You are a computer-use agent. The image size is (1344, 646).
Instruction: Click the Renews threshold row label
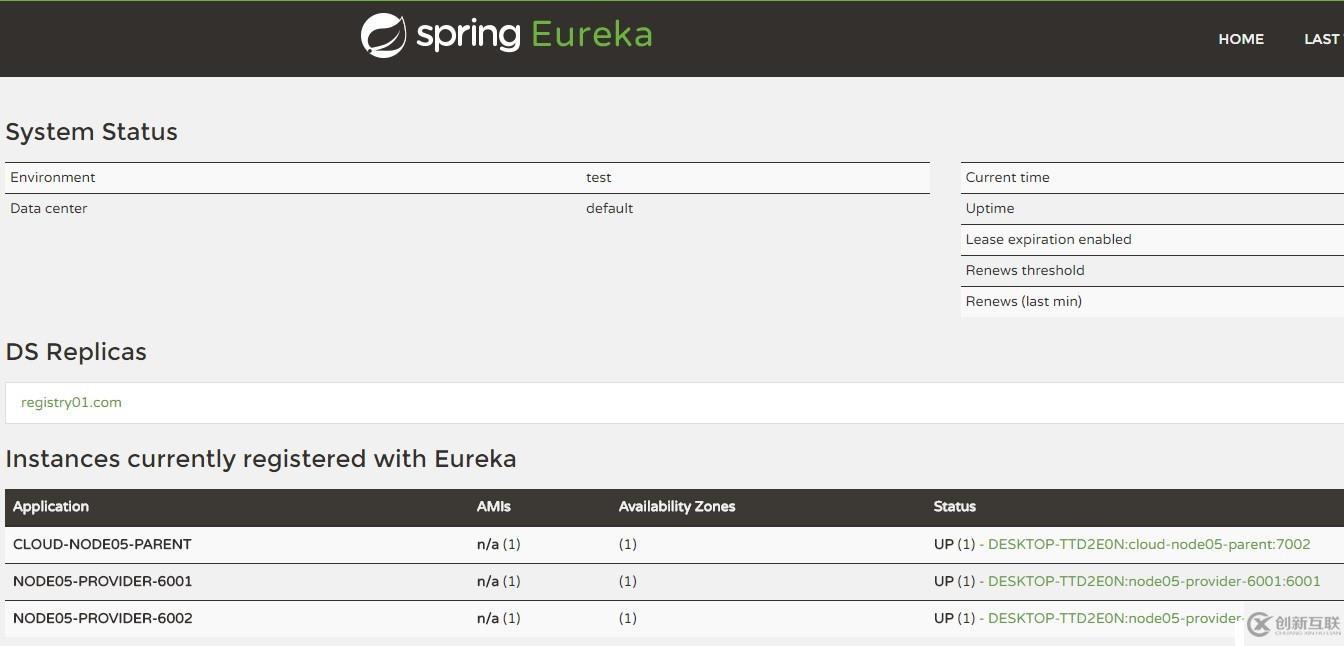(1024, 270)
